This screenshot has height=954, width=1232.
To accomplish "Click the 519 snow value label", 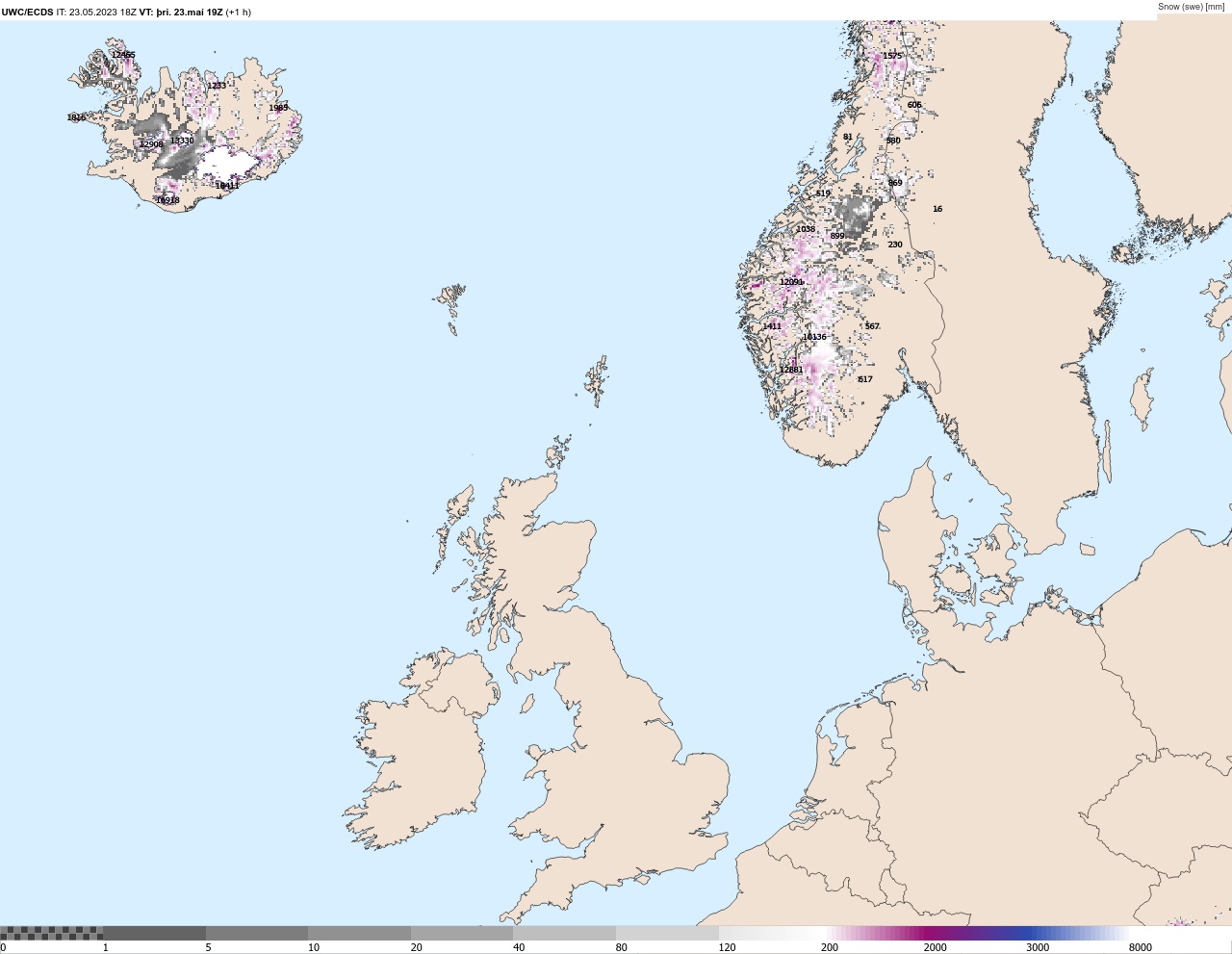I will point(823,193).
